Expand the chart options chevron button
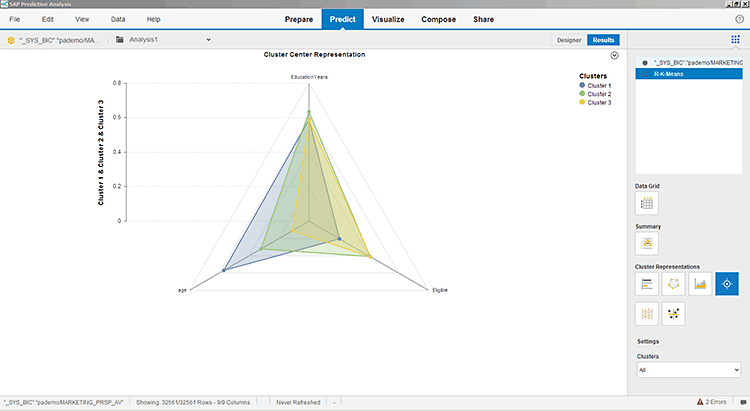This screenshot has width=750, height=411. click(615, 56)
